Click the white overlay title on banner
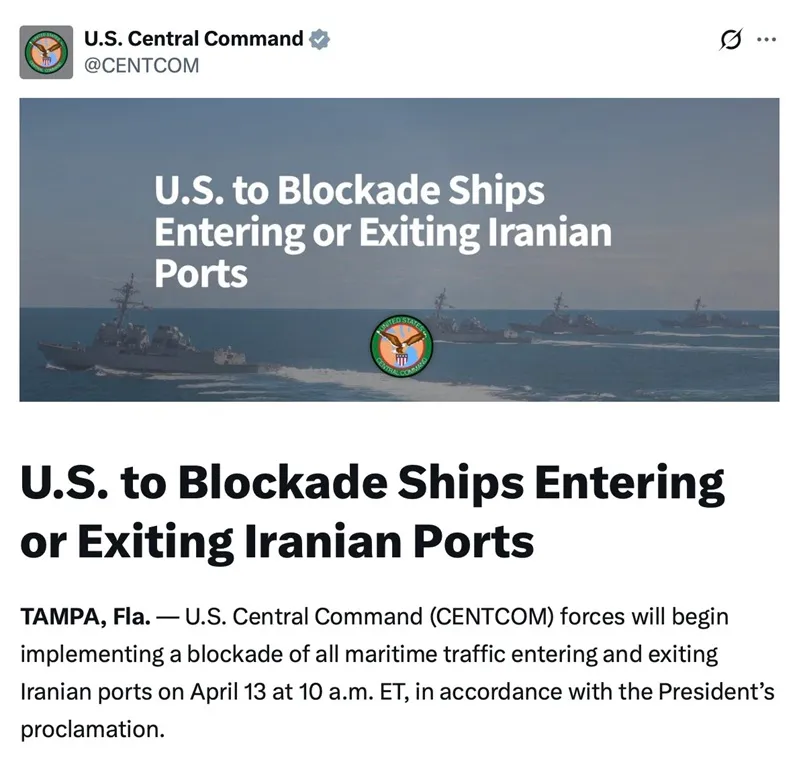Viewport: 799px width, 770px height. coord(380,232)
